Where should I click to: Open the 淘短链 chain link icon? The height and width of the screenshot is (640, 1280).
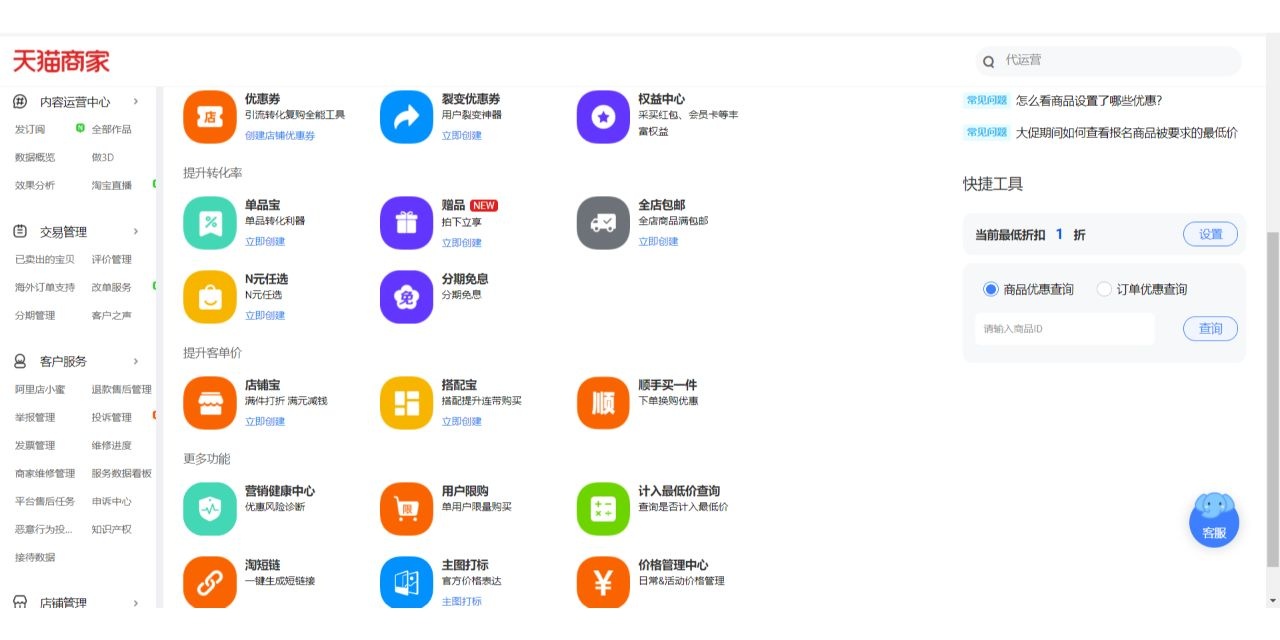[x=210, y=582]
